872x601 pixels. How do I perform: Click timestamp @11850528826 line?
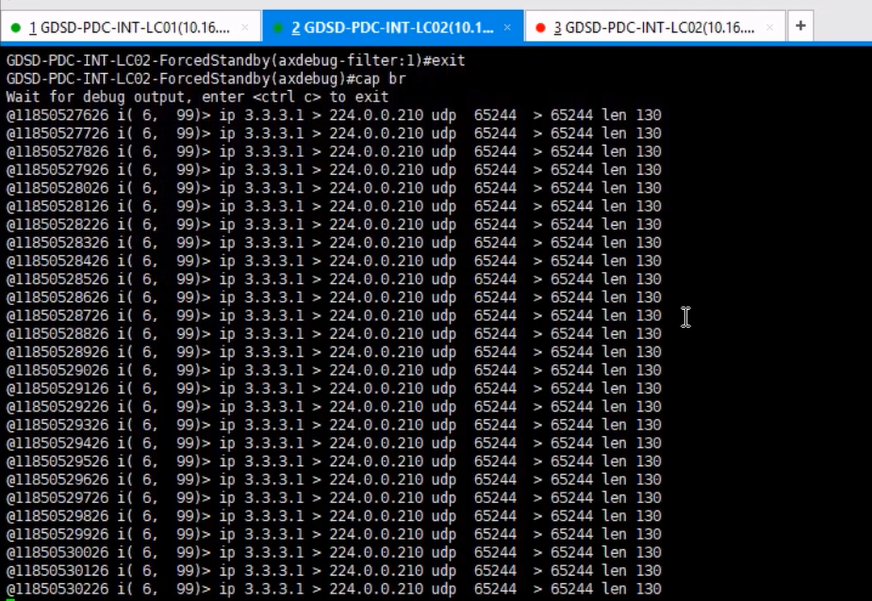coord(334,334)
